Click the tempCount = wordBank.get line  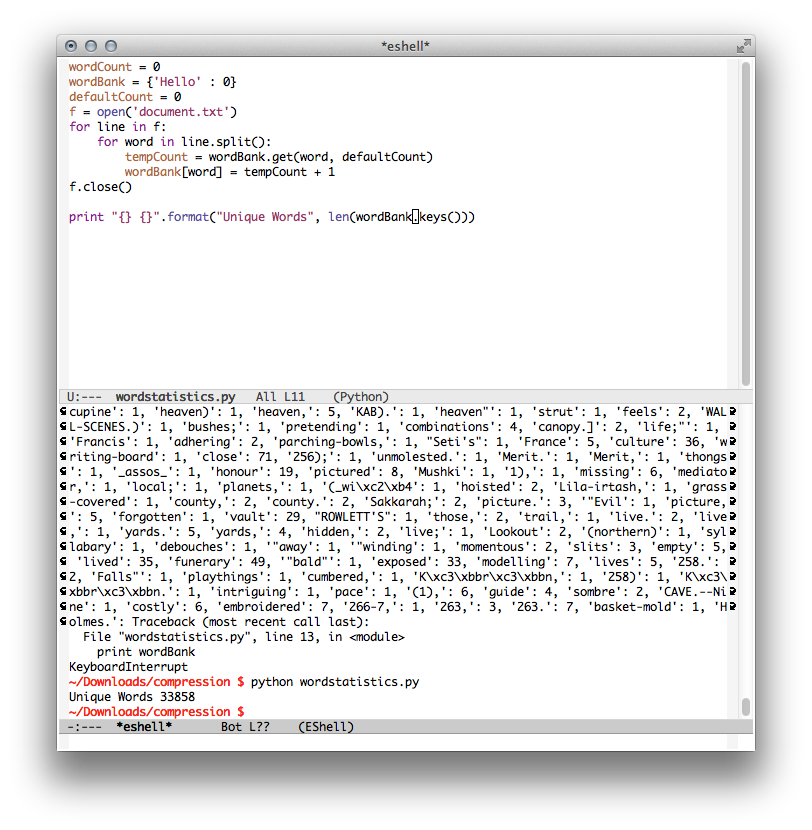coord(278,157)
